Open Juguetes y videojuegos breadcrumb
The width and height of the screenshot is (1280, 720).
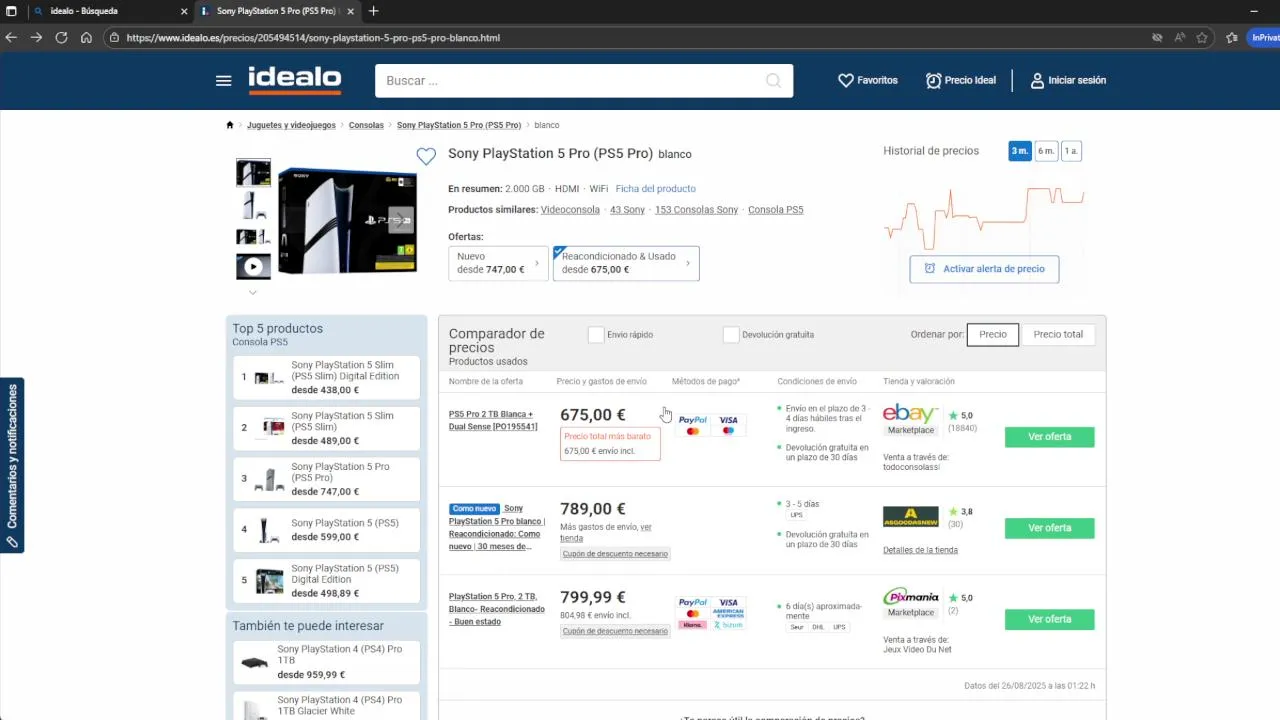(291, 125)
